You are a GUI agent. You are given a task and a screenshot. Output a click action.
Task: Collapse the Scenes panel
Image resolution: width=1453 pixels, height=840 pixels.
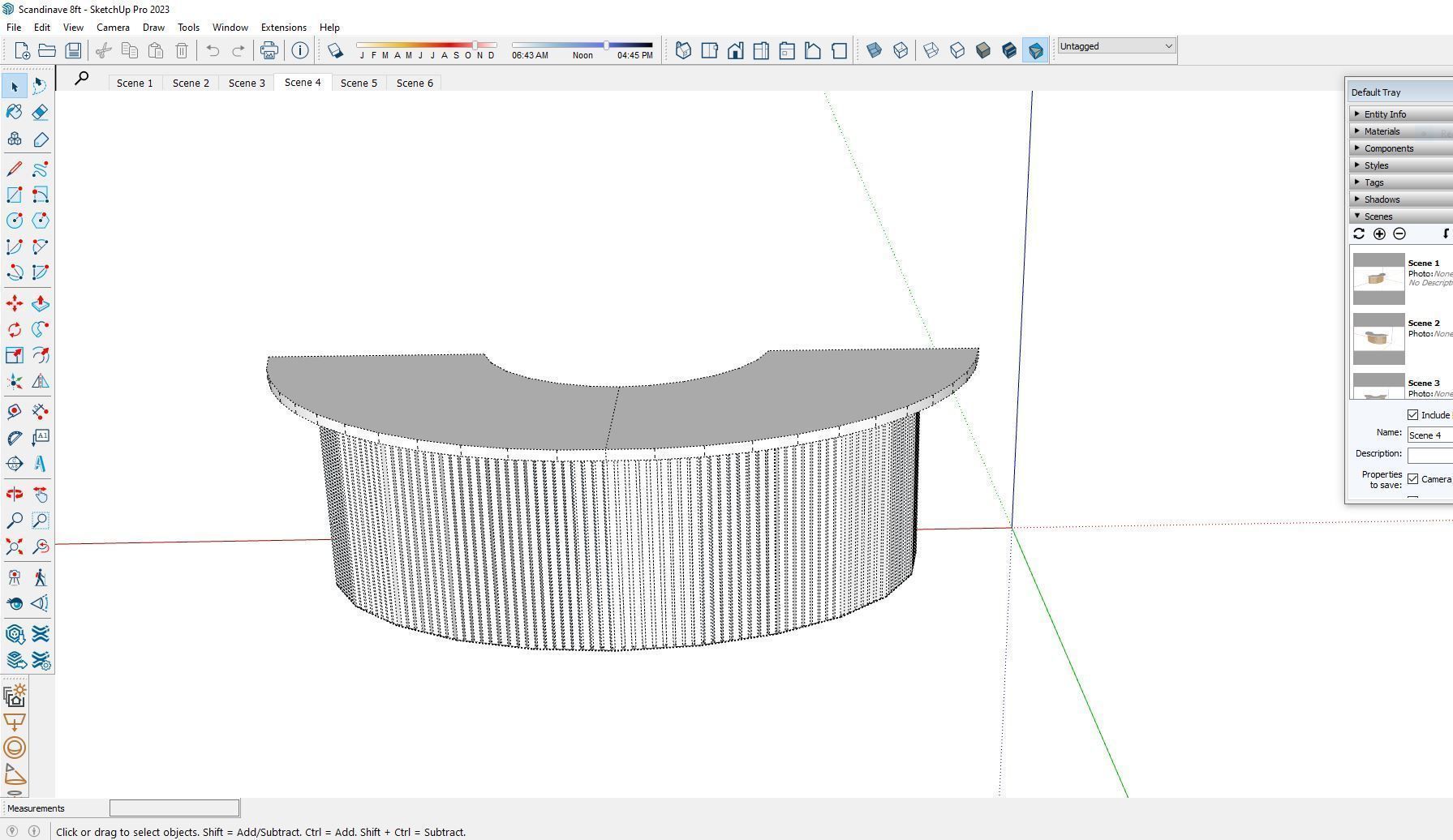[1402, 216]
